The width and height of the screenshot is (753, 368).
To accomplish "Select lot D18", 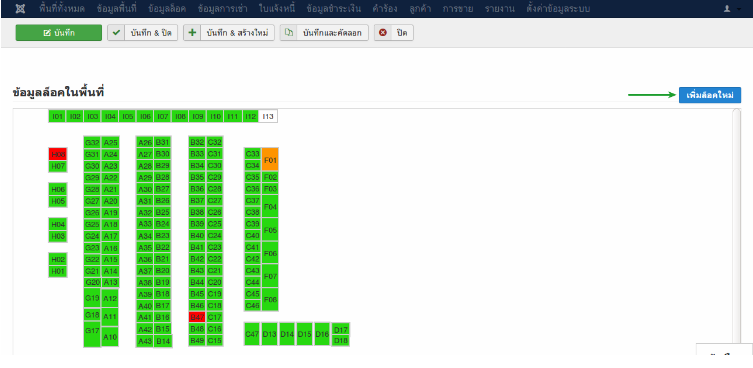I will point(340,340).
